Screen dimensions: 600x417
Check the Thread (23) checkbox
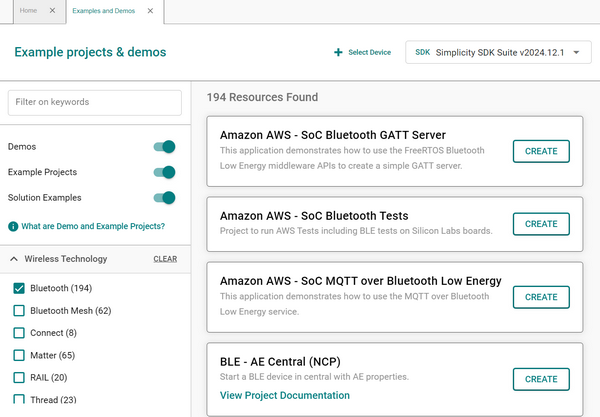[x=19, y=399]
